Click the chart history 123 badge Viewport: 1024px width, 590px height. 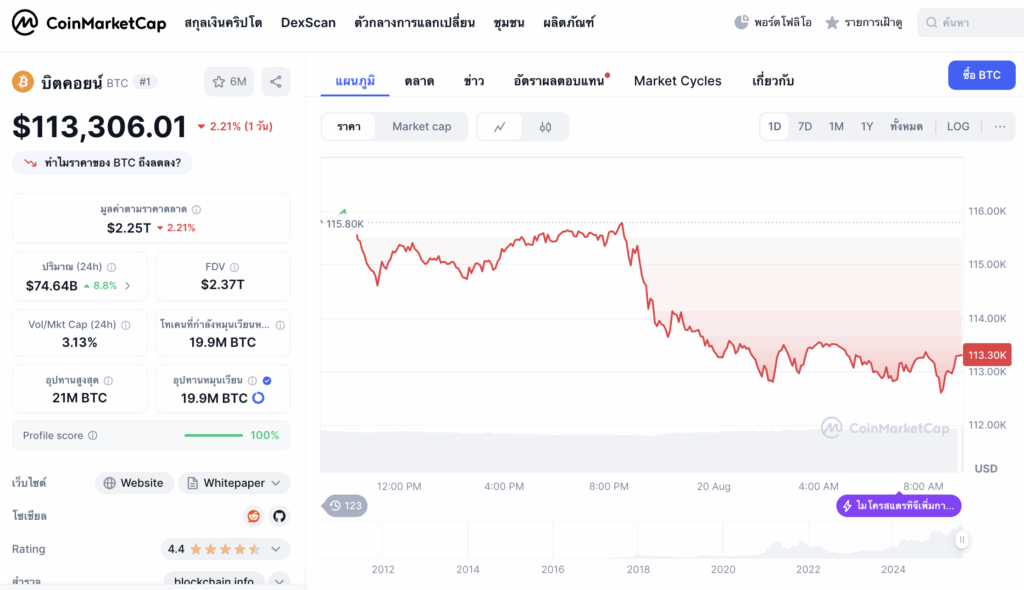(x=345, y=506)
